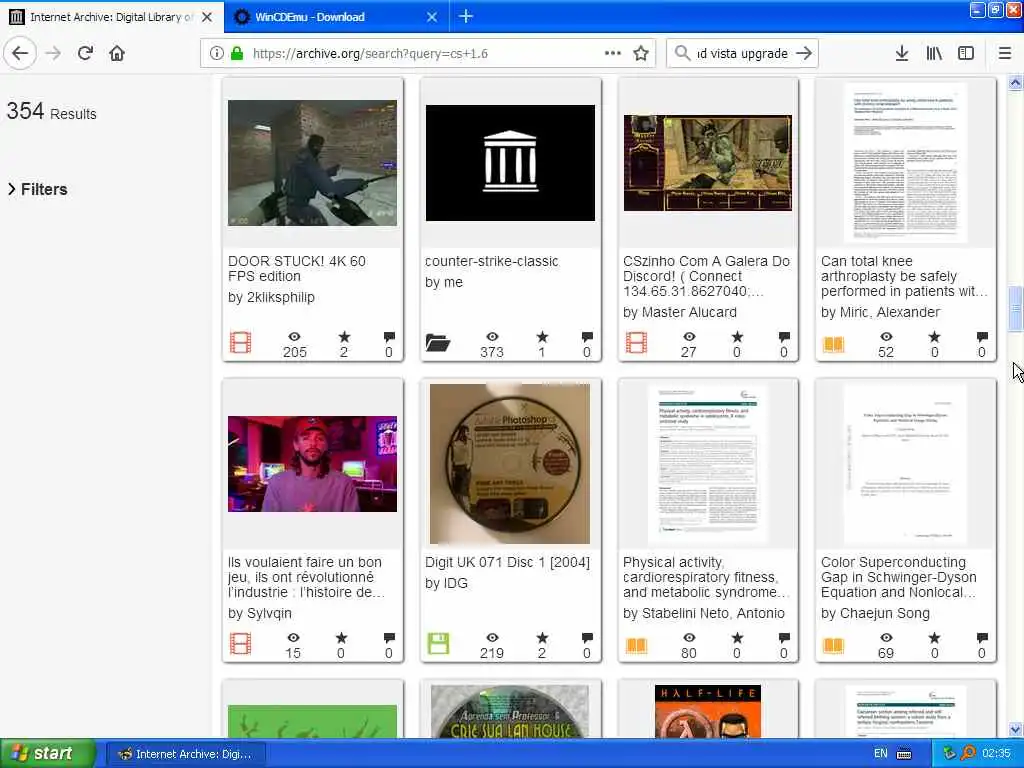Click the forward navigation arrow

pos(54,54)
